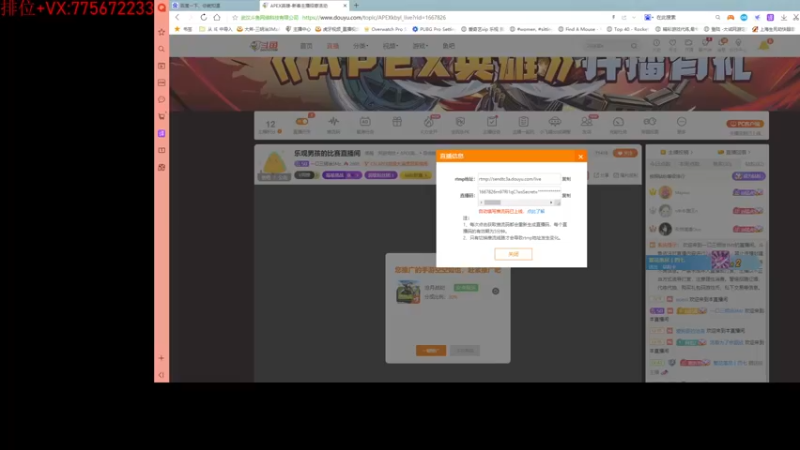The height and width of the screenshot is (450, 800).
Task: Click the purple button in ranking panel
Action: point(748,176)
